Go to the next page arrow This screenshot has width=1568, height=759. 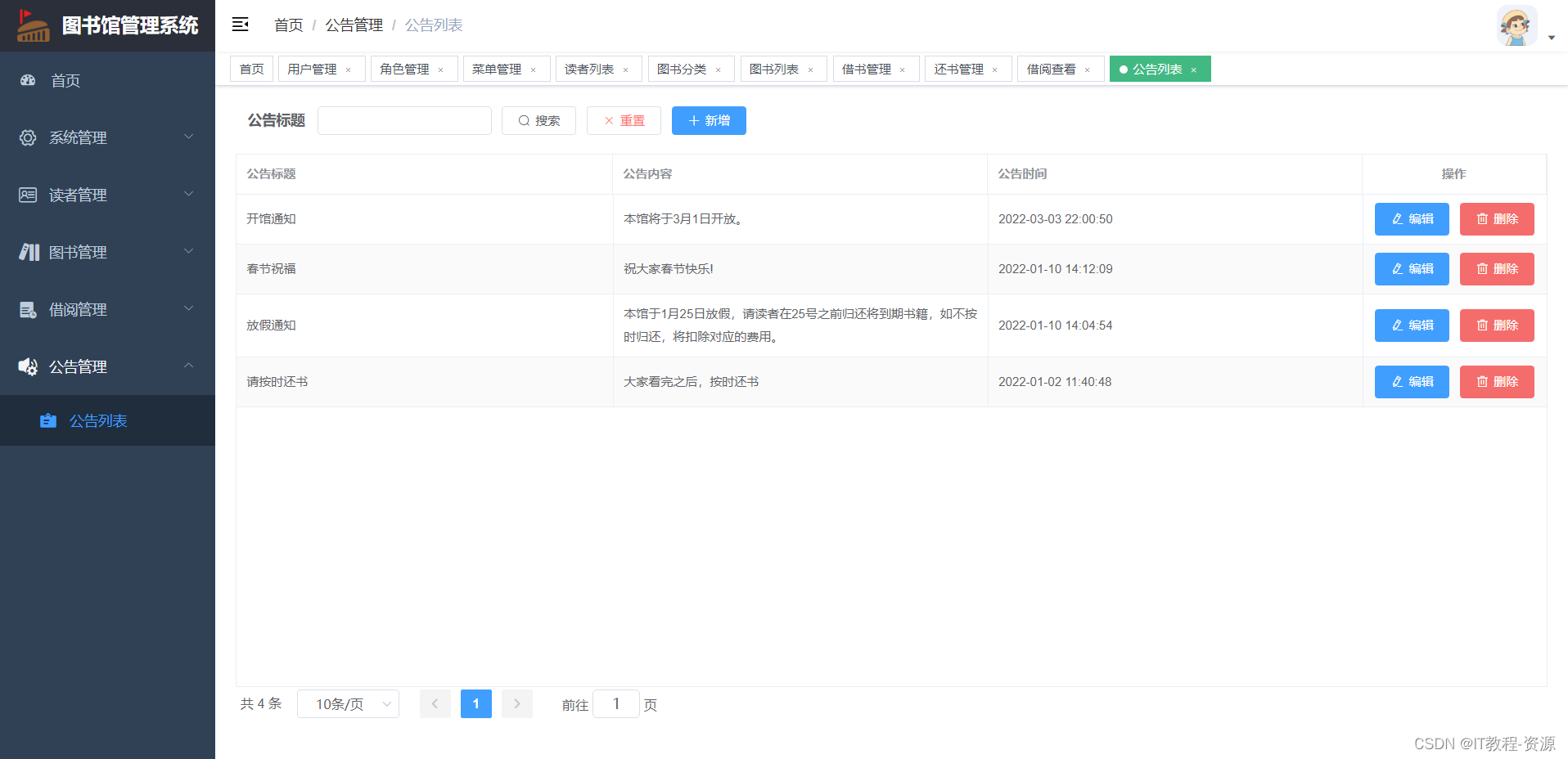[x=517, y=703]
